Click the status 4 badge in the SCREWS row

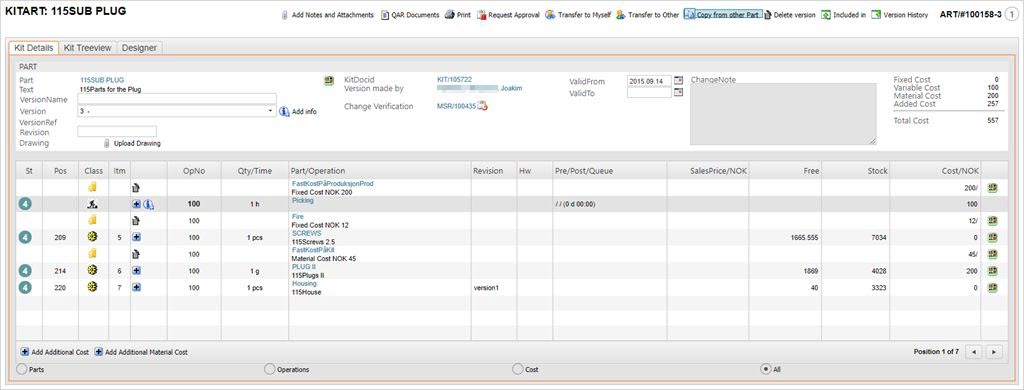coord(25,238)
